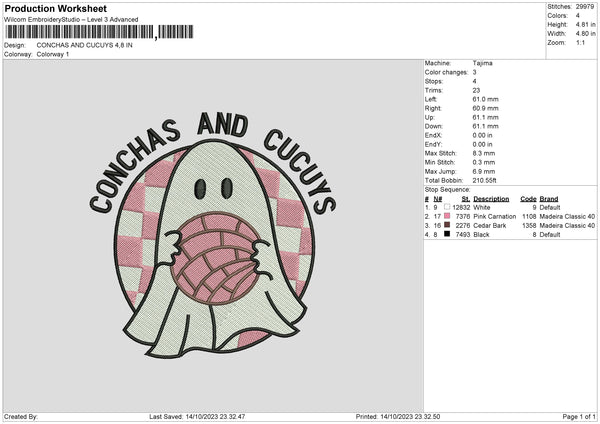Click the stitch count '12832' in stop 1
The height and width of the screenshot is (424, 600).
coord(461,207)
